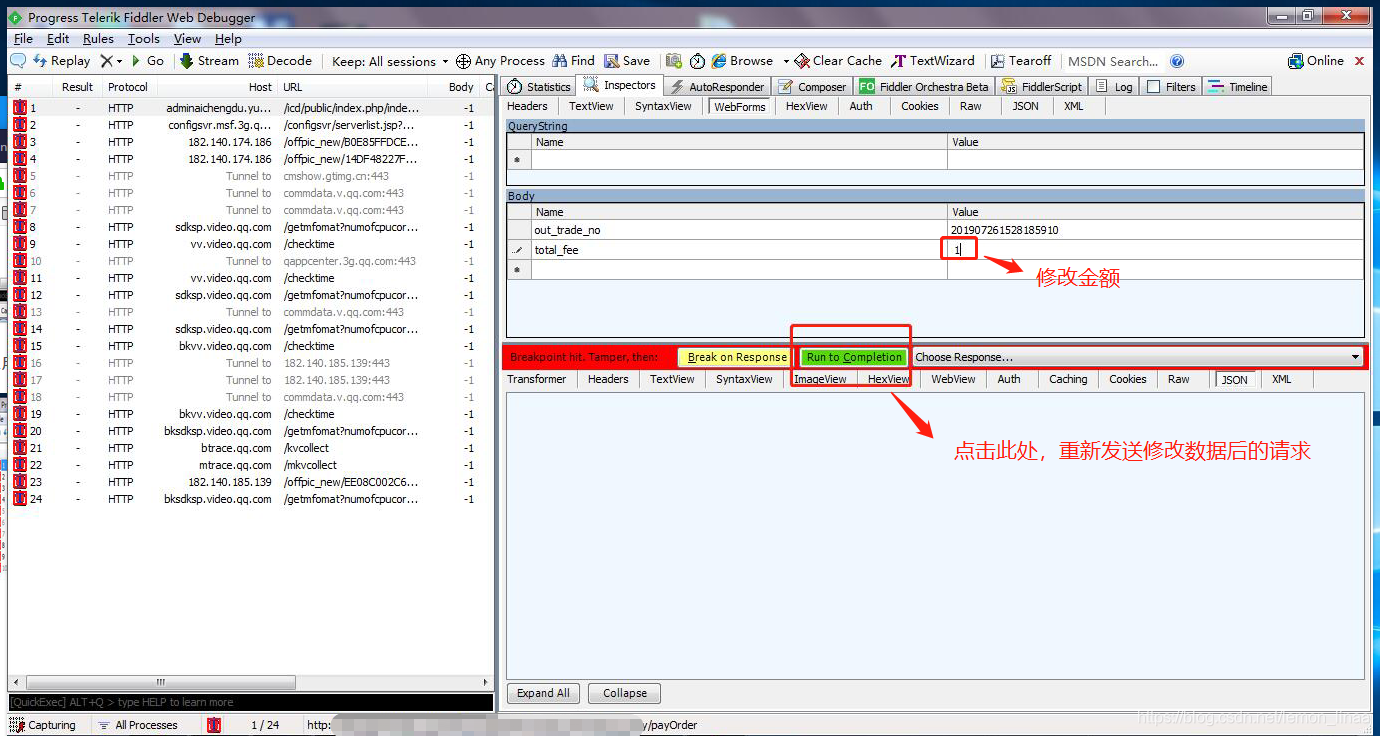Select session 21 btrace.qq.com row
1380x736 pixels.
(x=250, y=448)
